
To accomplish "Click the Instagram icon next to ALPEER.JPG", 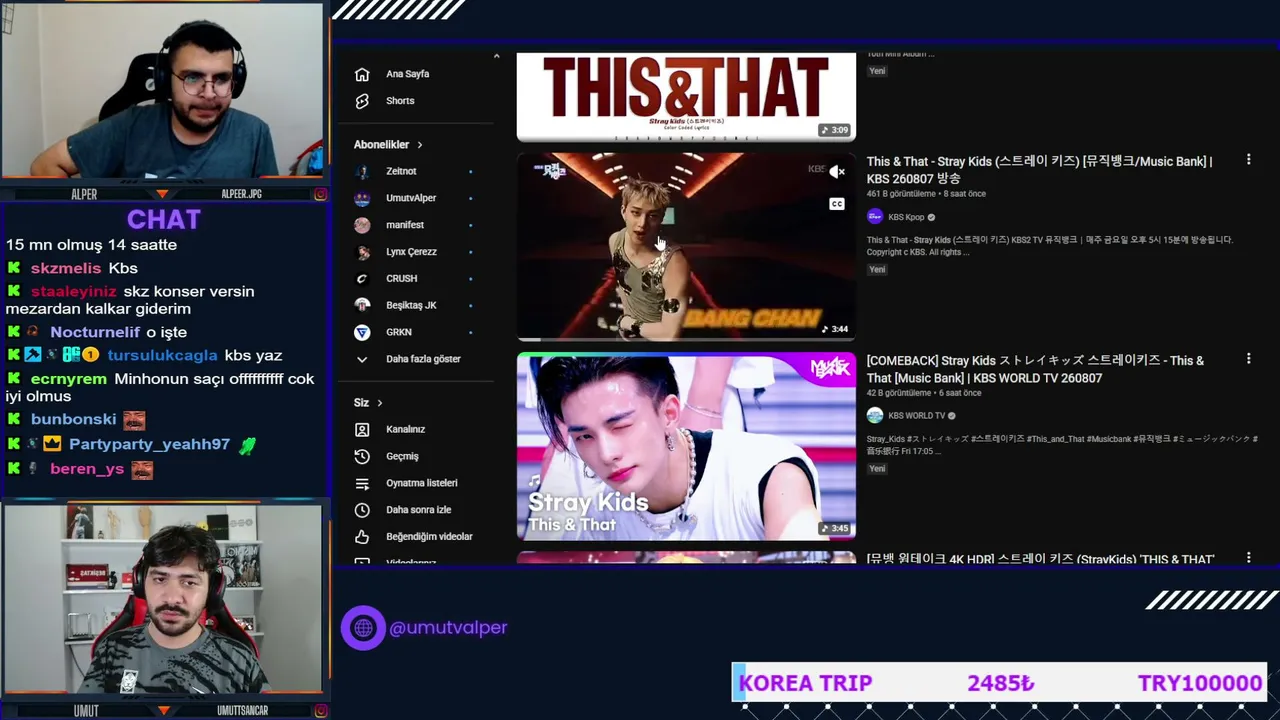I will pyautogui.click(x=320, y=194).
